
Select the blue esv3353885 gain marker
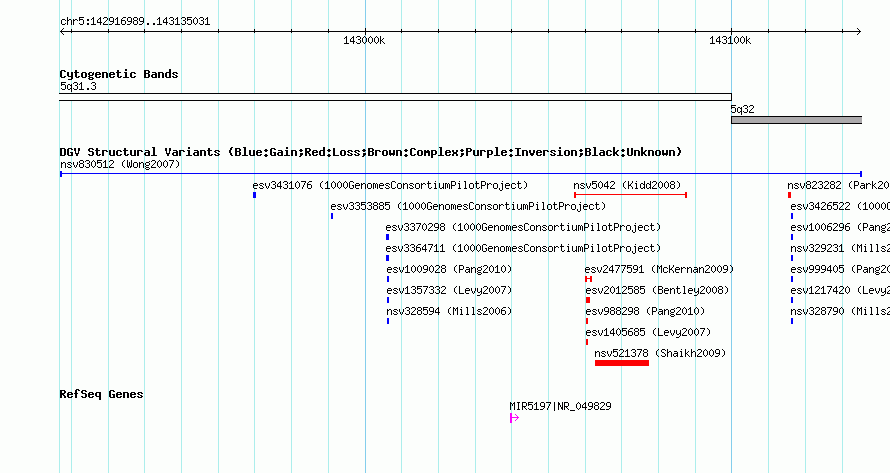pos(332,216)
